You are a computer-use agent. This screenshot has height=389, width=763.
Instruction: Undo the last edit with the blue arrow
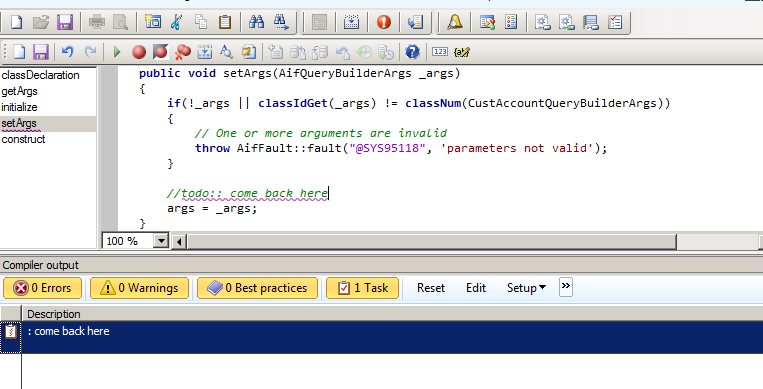[68, 52]
